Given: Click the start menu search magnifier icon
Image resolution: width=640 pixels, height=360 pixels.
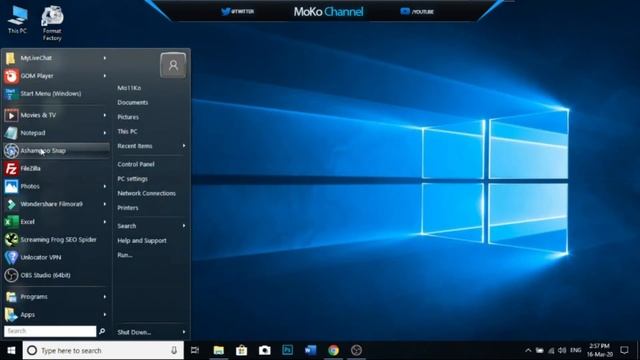Looking at the screenshot, I should click(102, 331).
